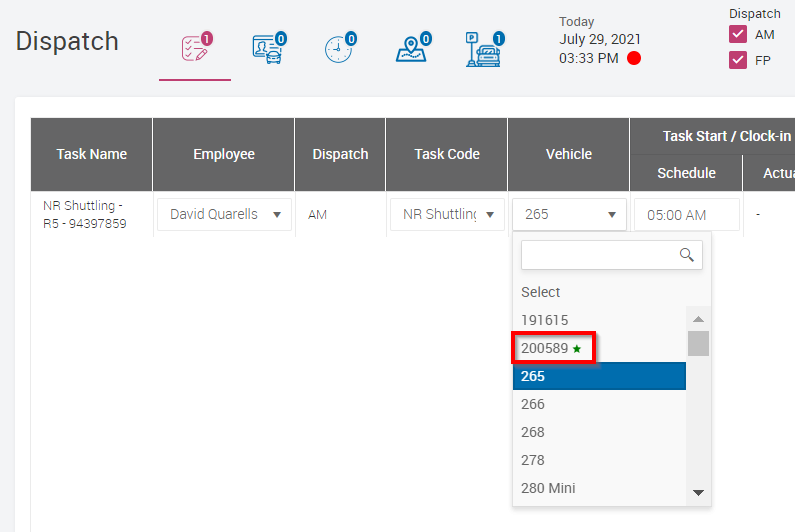Click the 05:00 AM schedule time field
Screen dimensions: 795x532
pos(686,215)
